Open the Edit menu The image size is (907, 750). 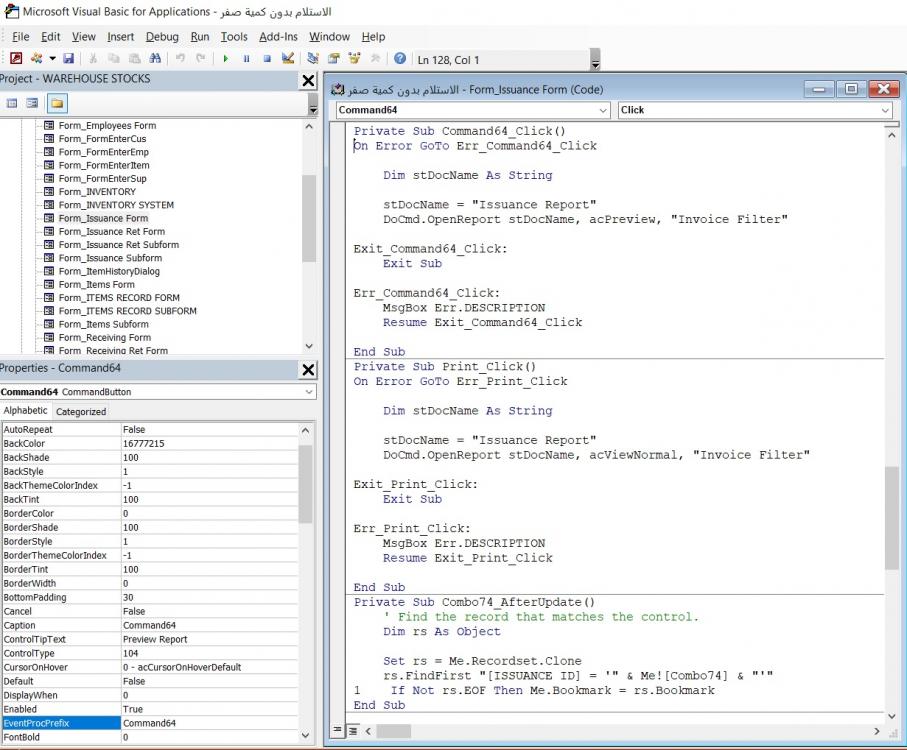pyautogui.click(x=50, y=36)
